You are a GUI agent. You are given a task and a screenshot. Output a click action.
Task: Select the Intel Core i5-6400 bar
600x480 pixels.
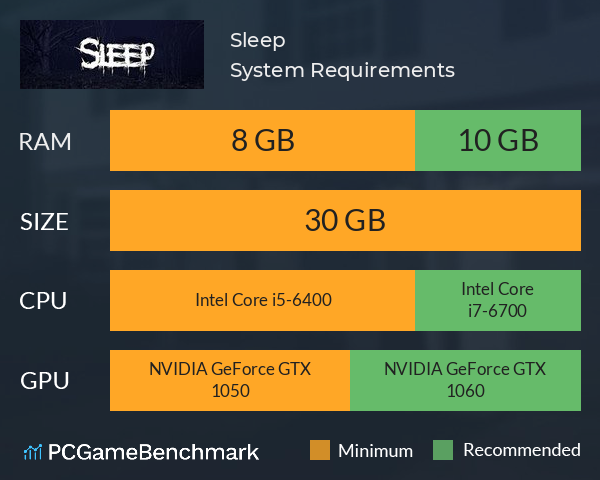262,300
